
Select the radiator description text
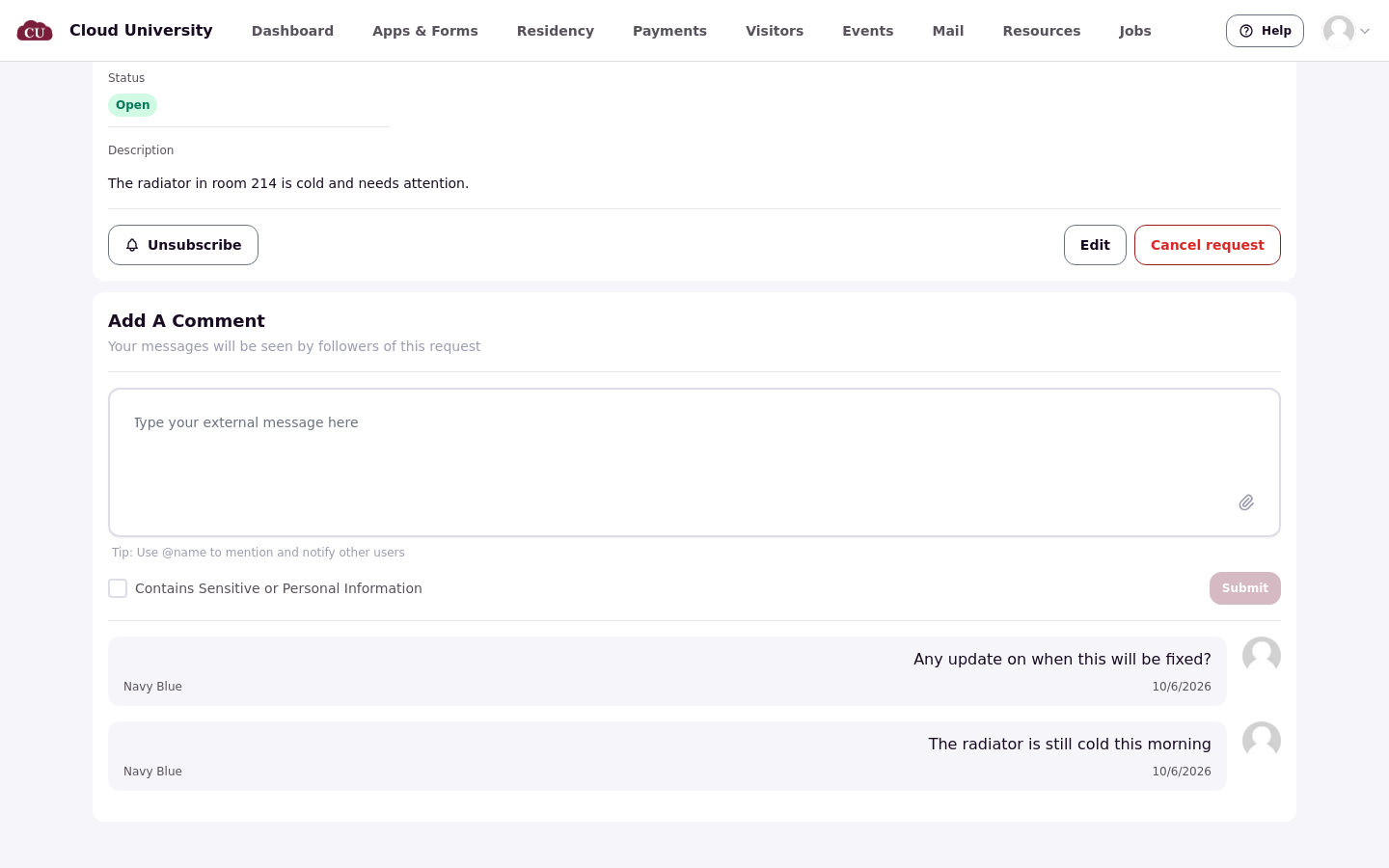[288, 183]
